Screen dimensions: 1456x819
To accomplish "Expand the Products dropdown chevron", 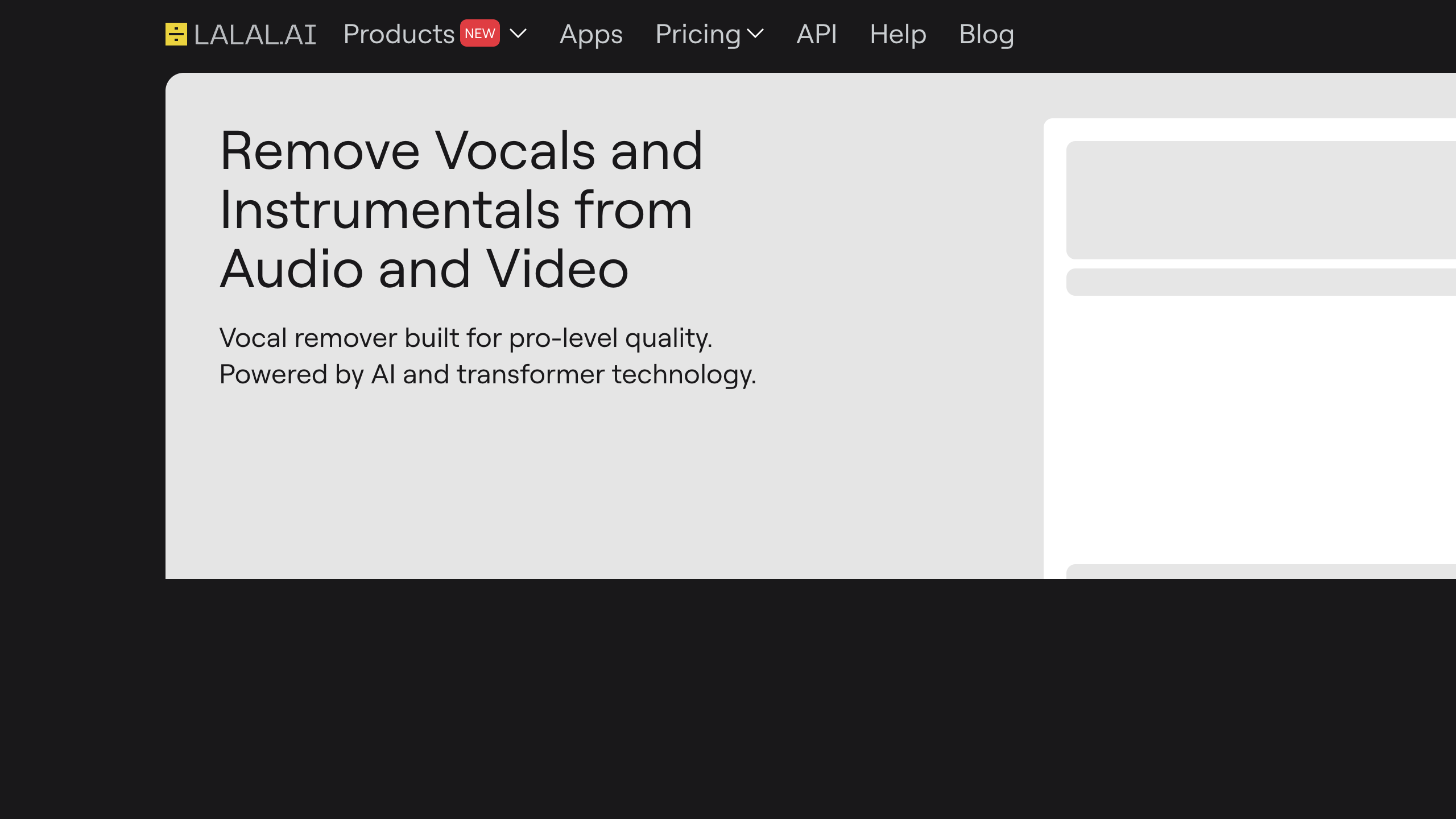I will pyautogui.click(x=518, y=34).
